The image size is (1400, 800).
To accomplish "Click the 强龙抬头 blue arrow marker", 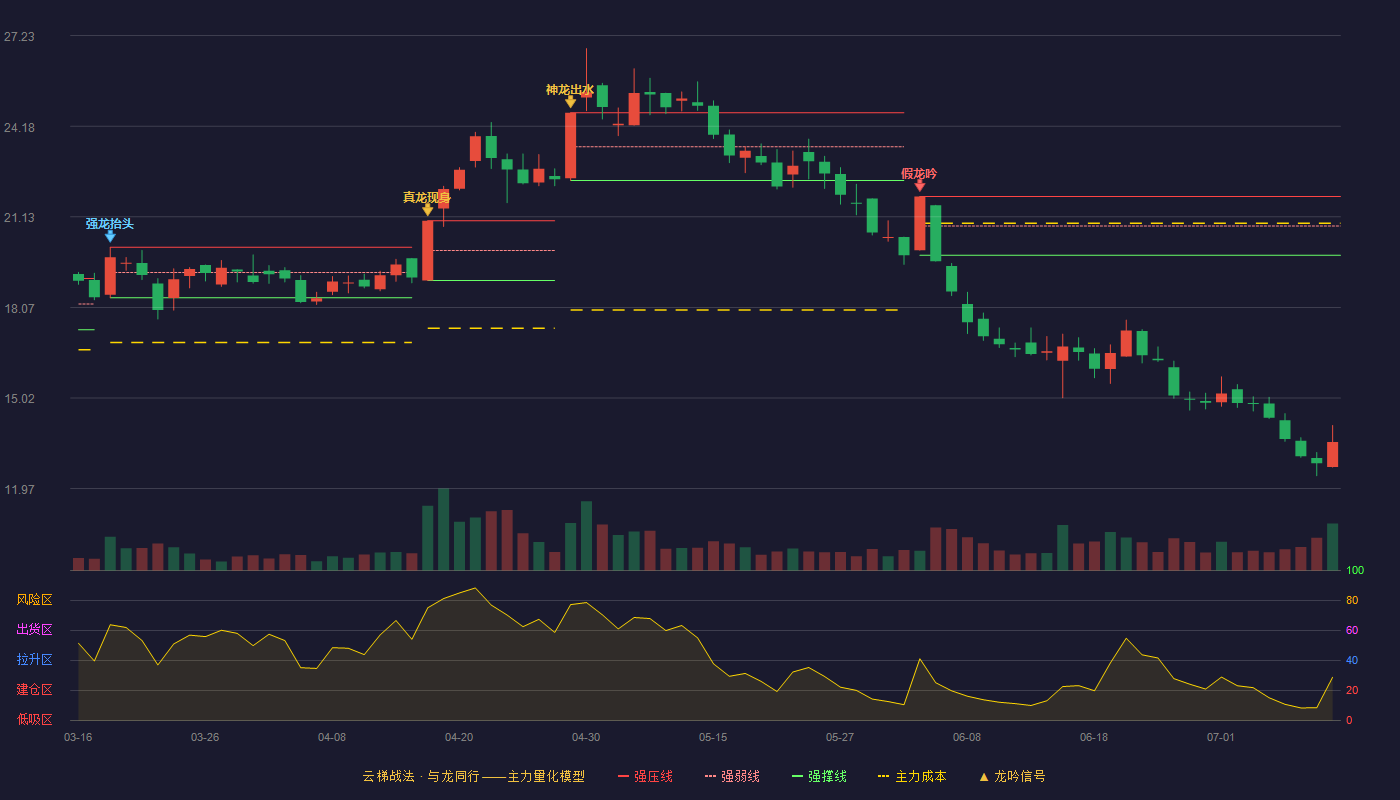I will 110,236.
